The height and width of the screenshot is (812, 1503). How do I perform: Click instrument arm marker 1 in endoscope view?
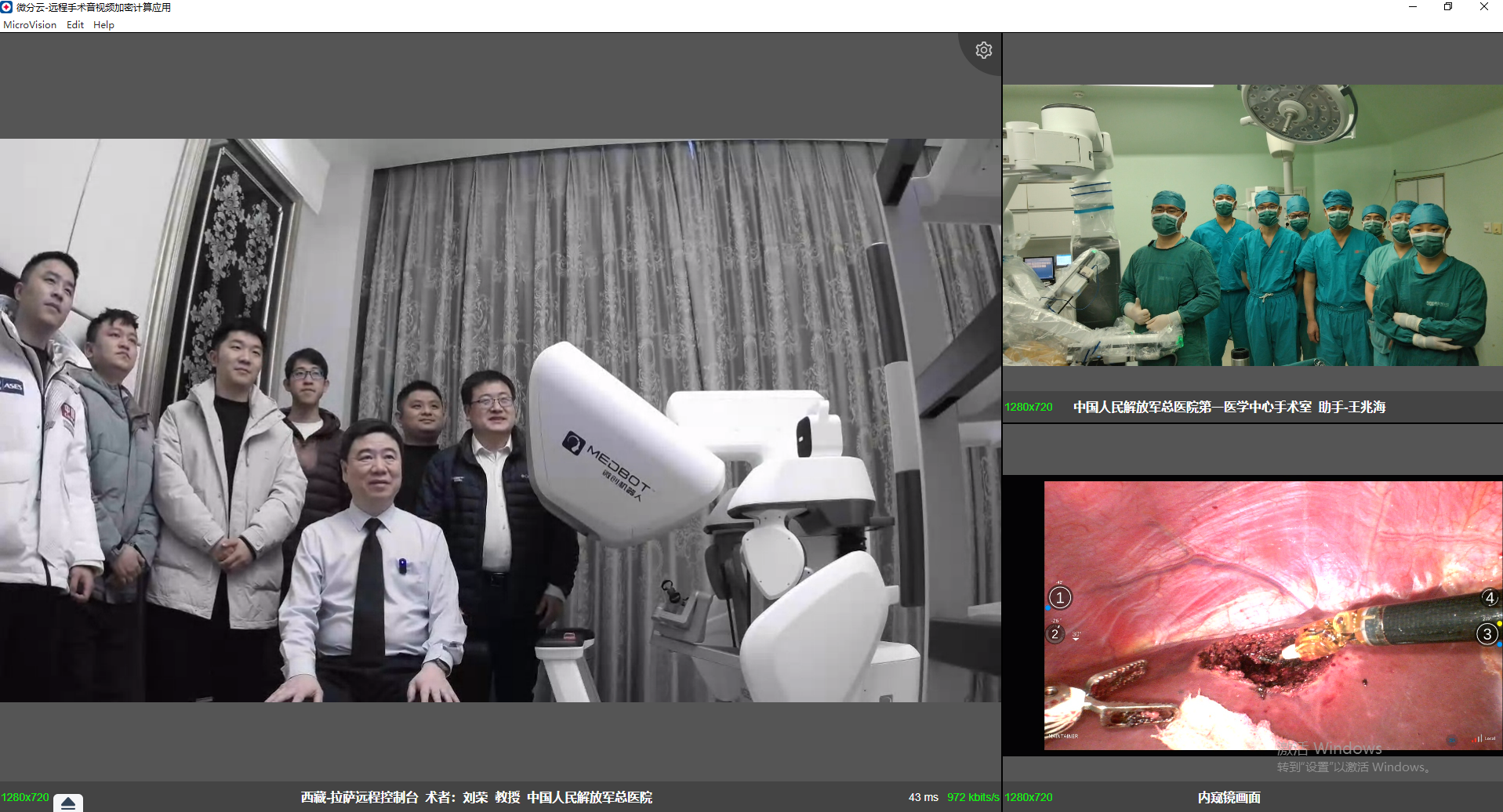(x=1060, y=598)
